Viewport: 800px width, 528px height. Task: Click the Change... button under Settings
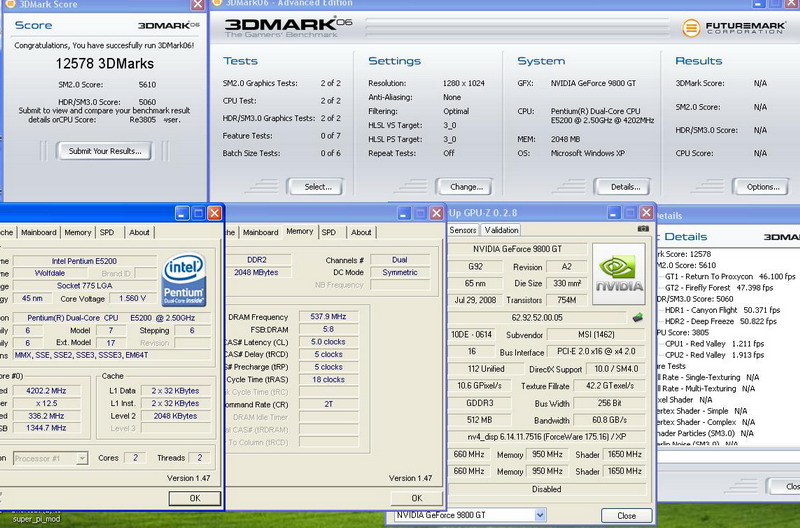(464, 187)
